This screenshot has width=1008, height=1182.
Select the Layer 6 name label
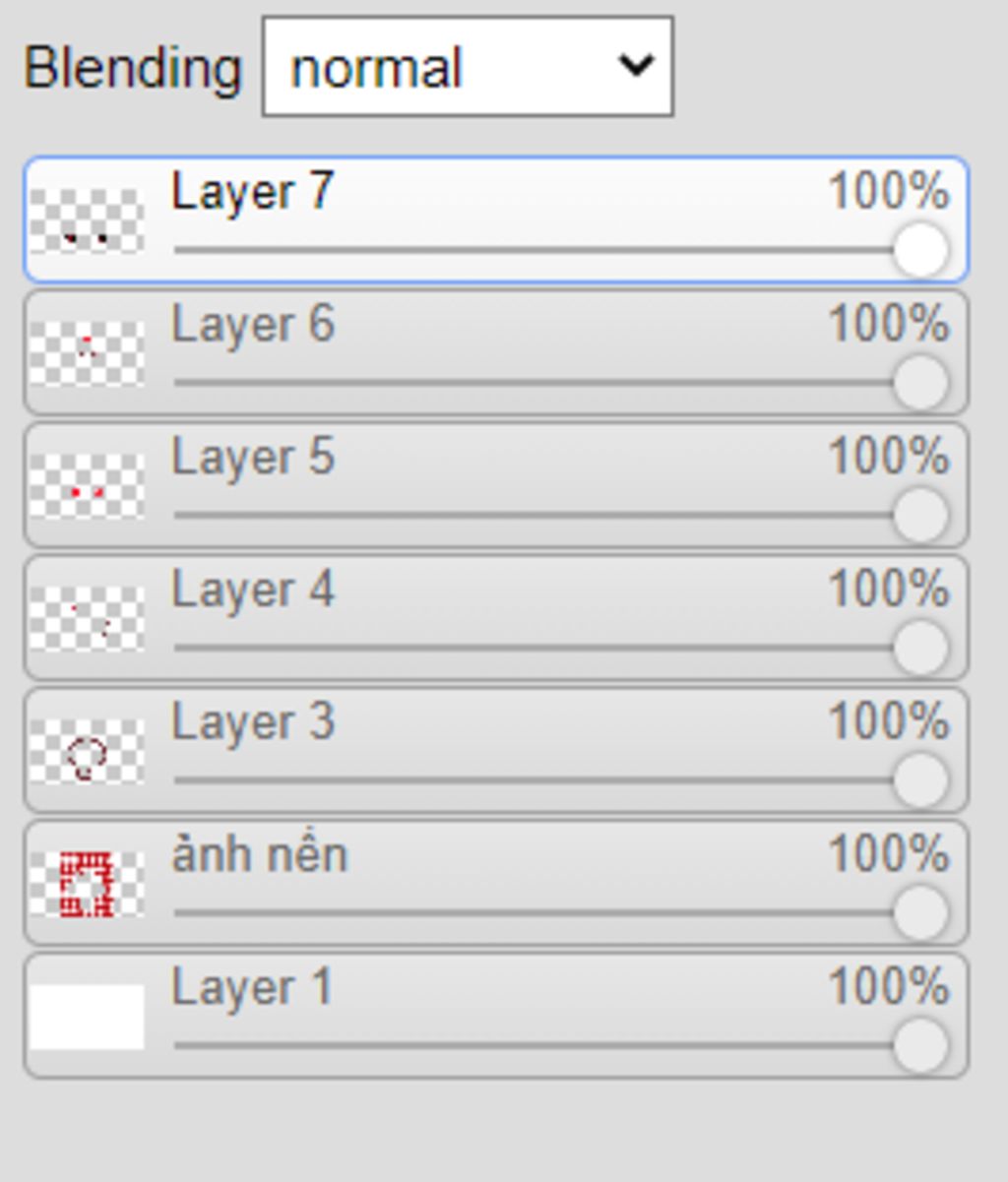click(x=253, y=325)
